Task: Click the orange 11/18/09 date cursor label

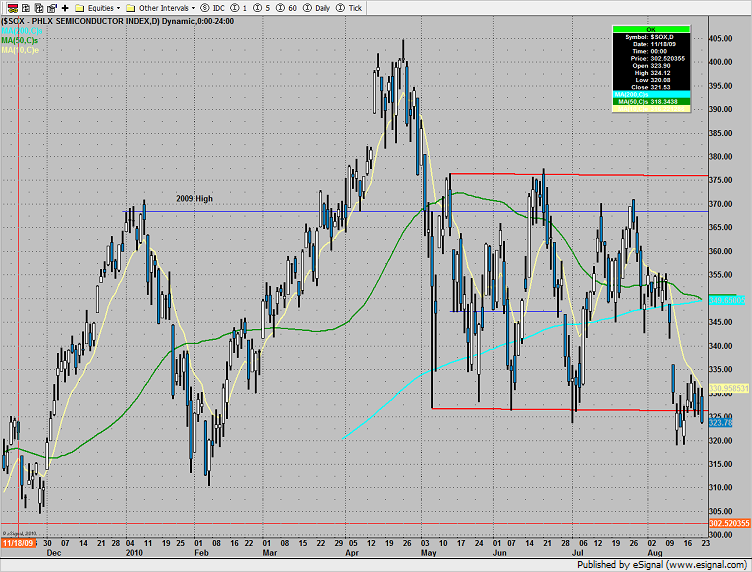Action: pos(18,543)
